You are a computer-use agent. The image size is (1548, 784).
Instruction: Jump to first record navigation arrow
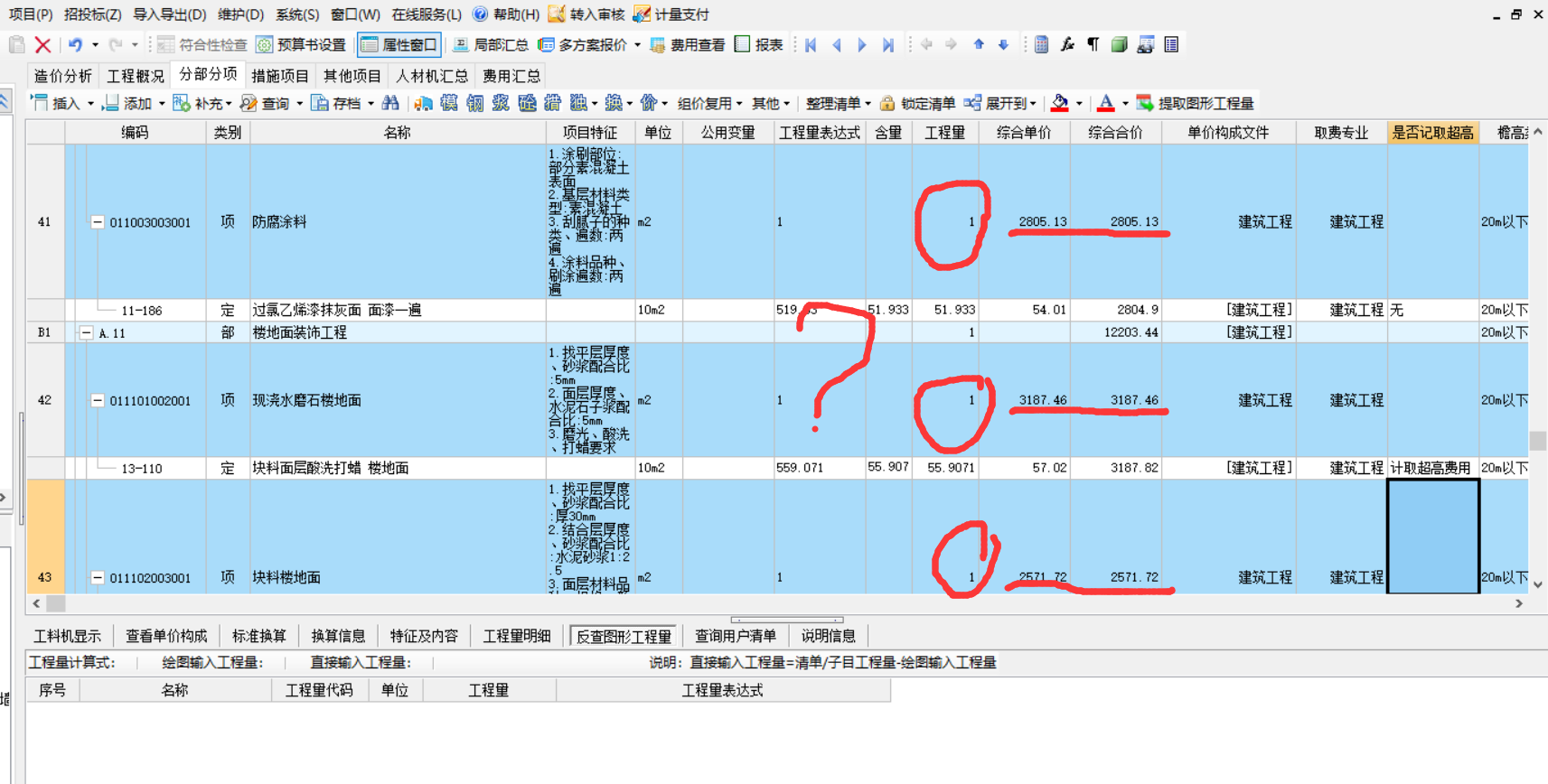[x=811, y=44]
